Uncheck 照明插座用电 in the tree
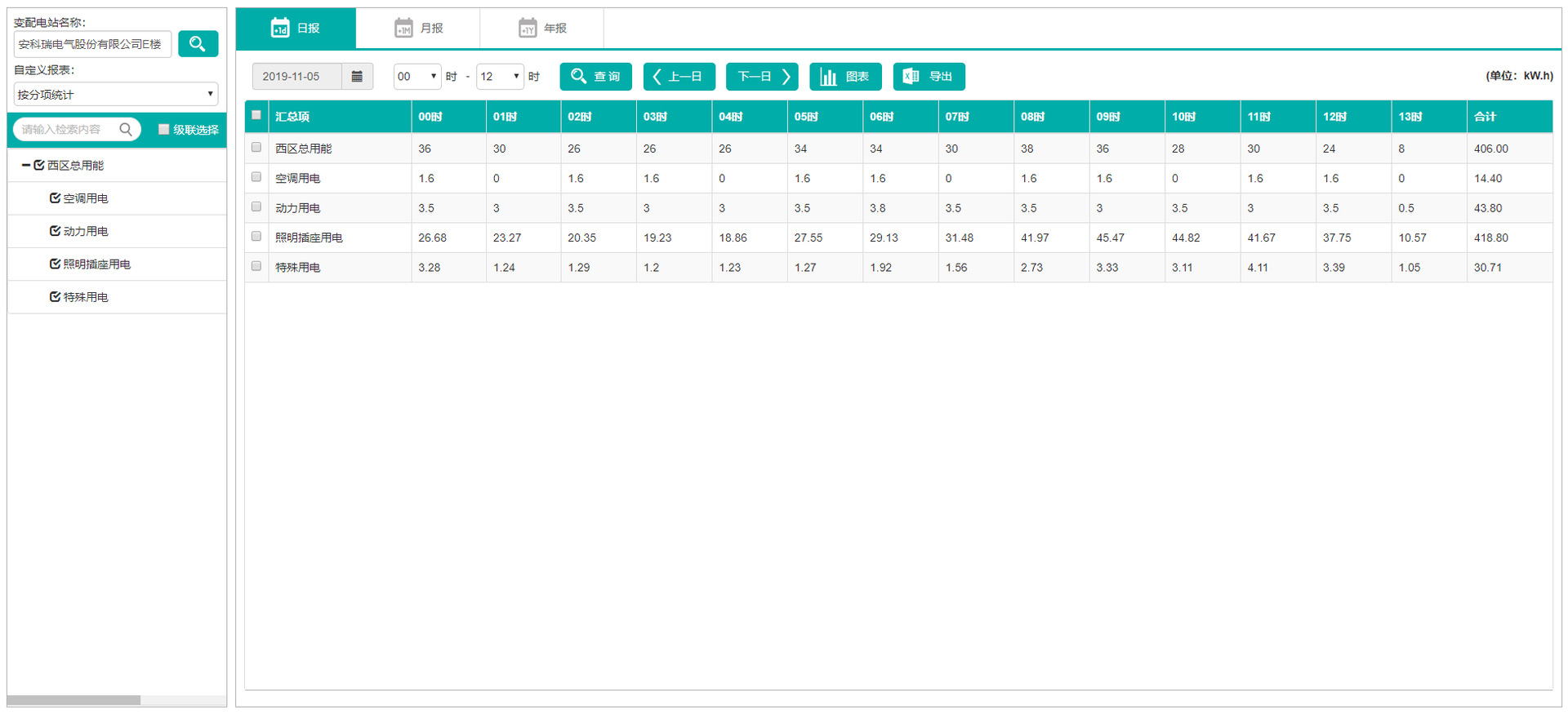 (55, 264)
